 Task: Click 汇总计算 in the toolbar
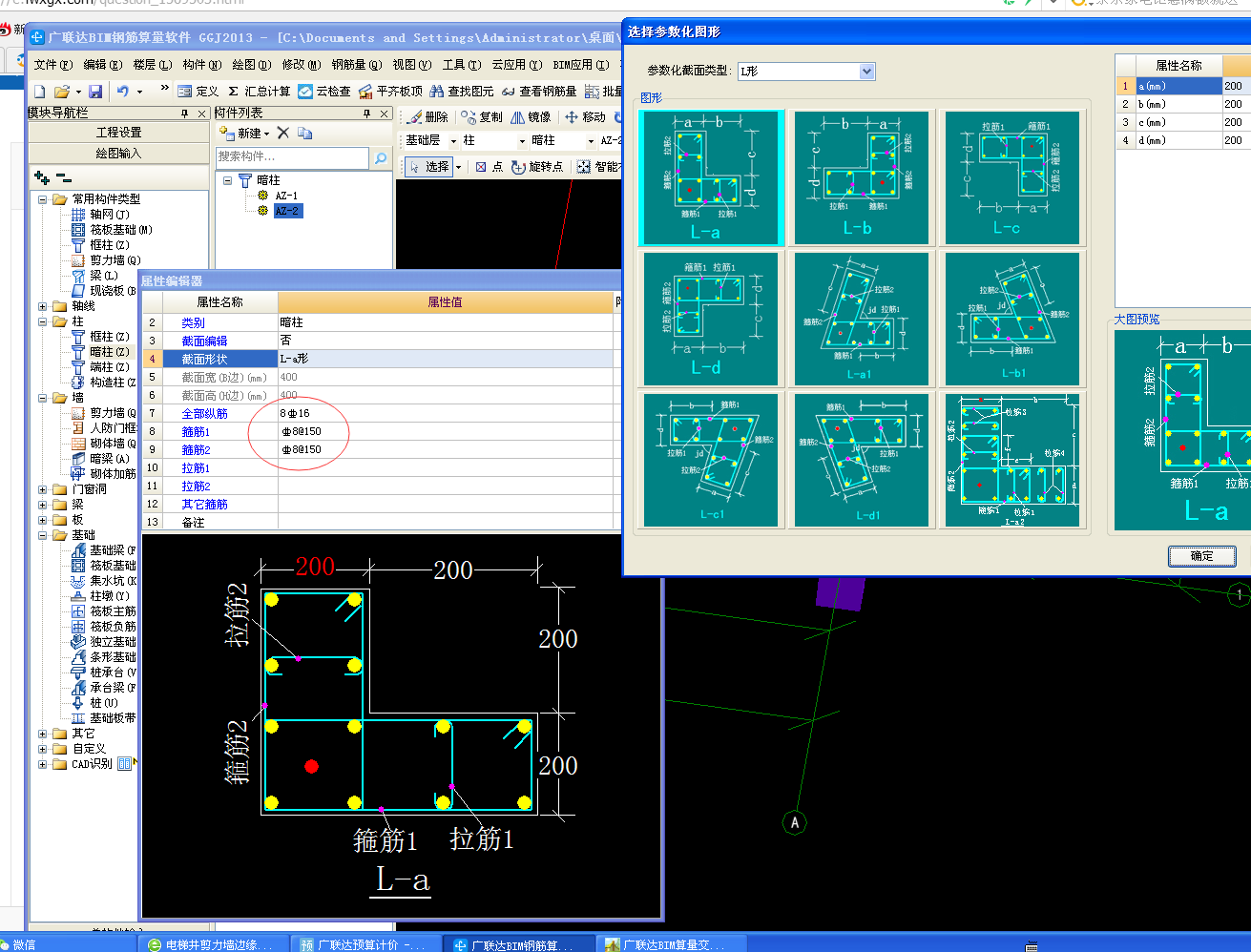pyautogui.click(x=260, y=92)
